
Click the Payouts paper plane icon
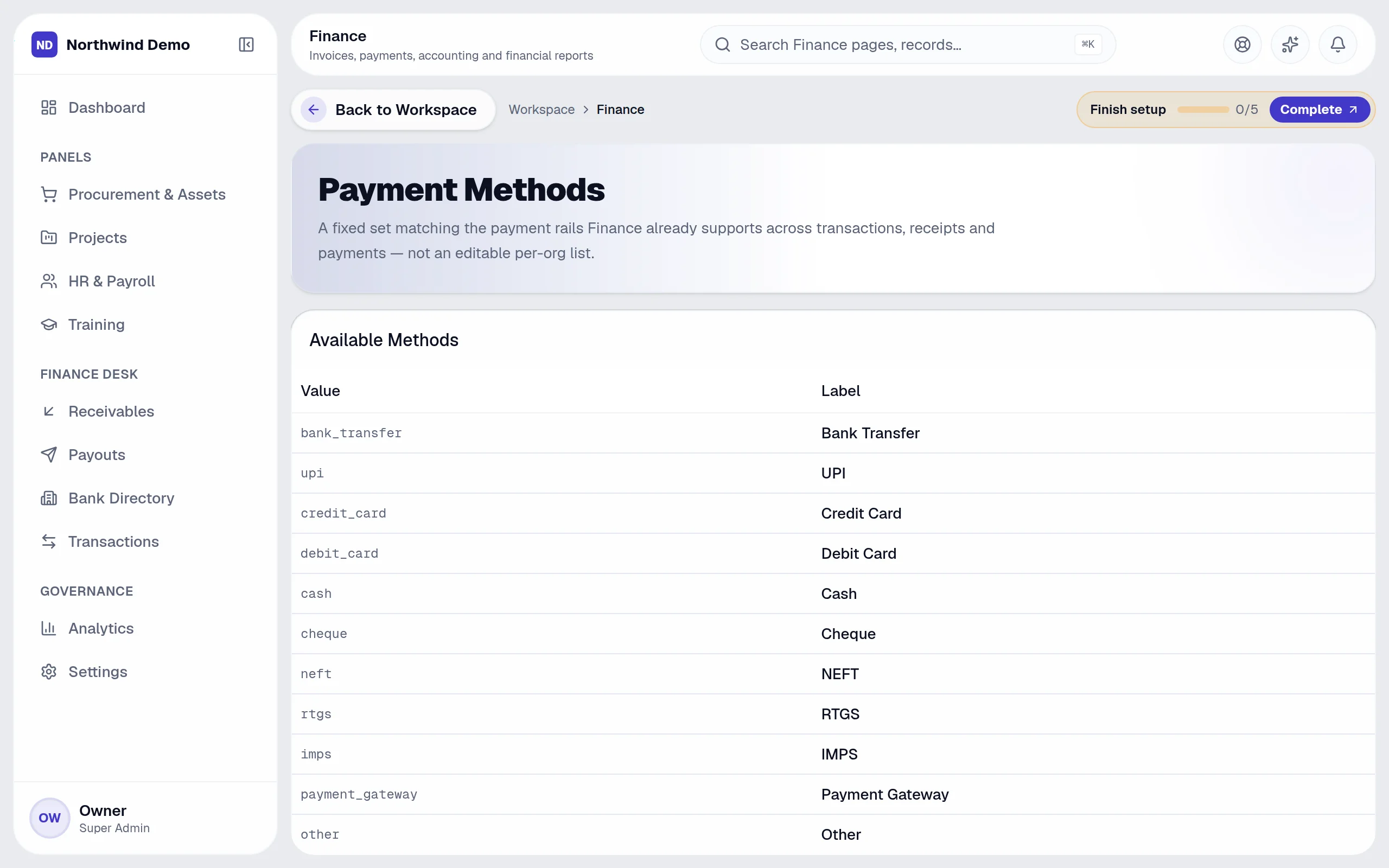(x=49, y=455)
